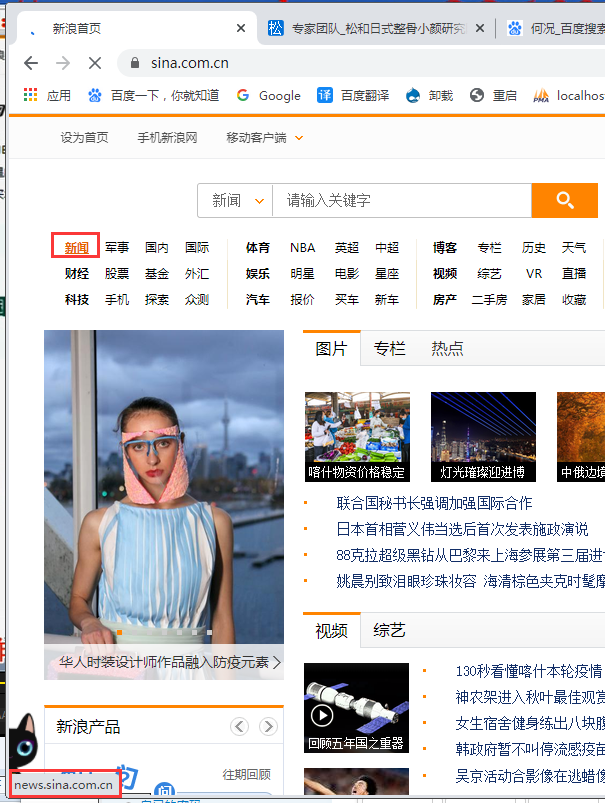Click 往期回顾 link
The height and width of the screenshot is (803, 605).
coord(246,775)
